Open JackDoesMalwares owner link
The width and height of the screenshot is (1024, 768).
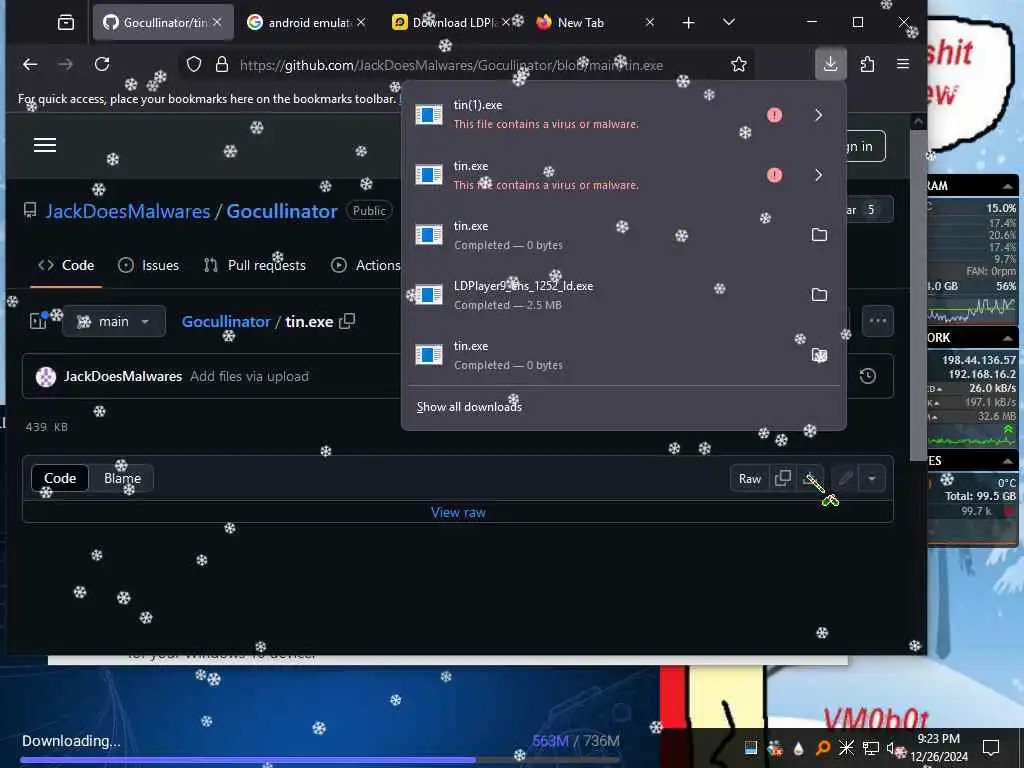click(x=128, y=211)
